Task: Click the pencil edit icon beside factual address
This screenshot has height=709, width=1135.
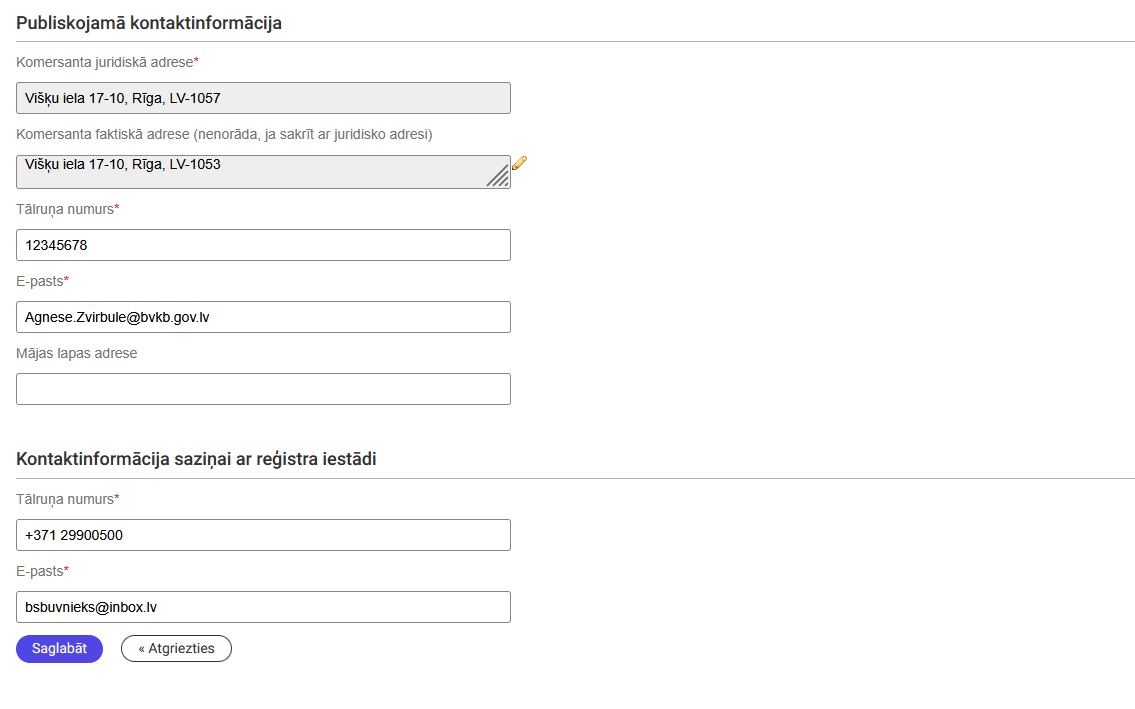Action: pos(519,163)
